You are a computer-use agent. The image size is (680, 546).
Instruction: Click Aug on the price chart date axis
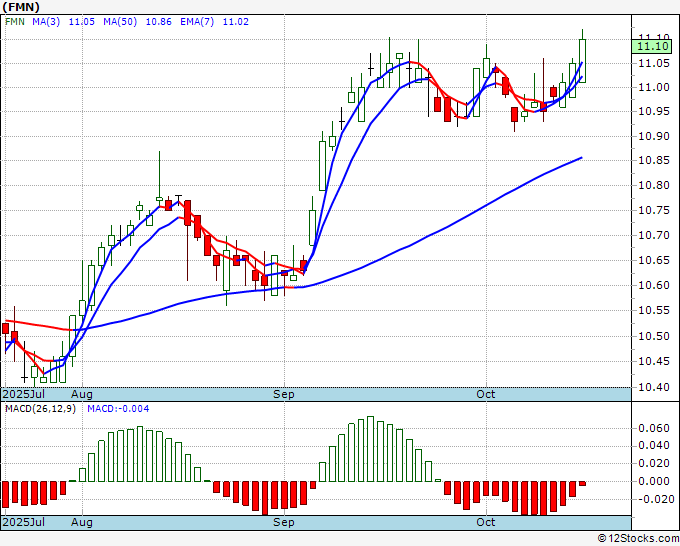tap(82, 394)
